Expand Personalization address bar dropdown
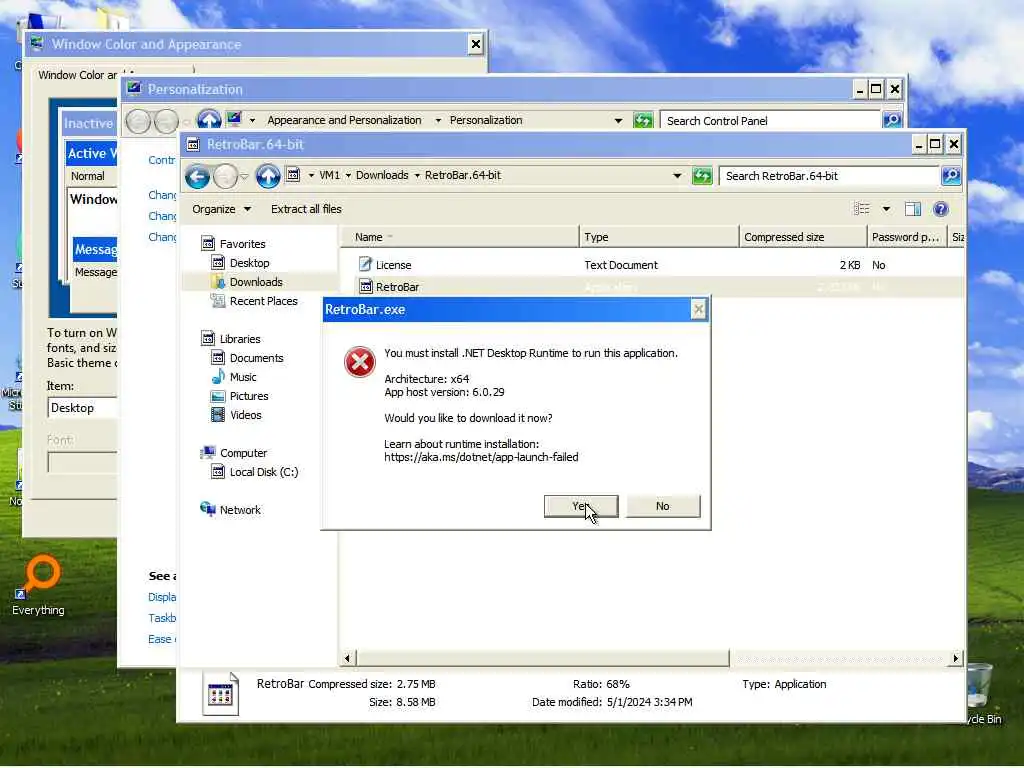 (618, 121)
